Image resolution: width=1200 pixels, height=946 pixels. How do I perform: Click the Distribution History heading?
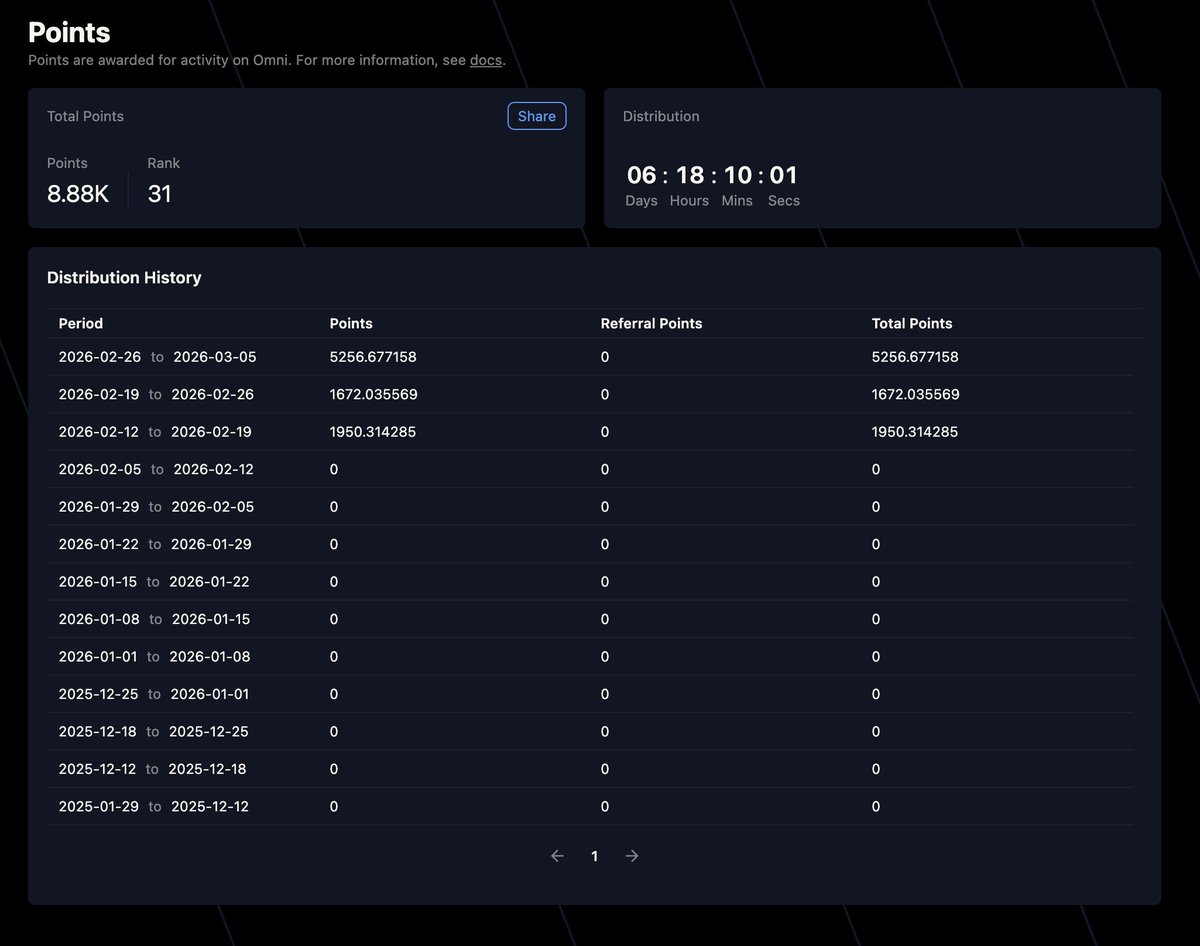tap(124, 277)
